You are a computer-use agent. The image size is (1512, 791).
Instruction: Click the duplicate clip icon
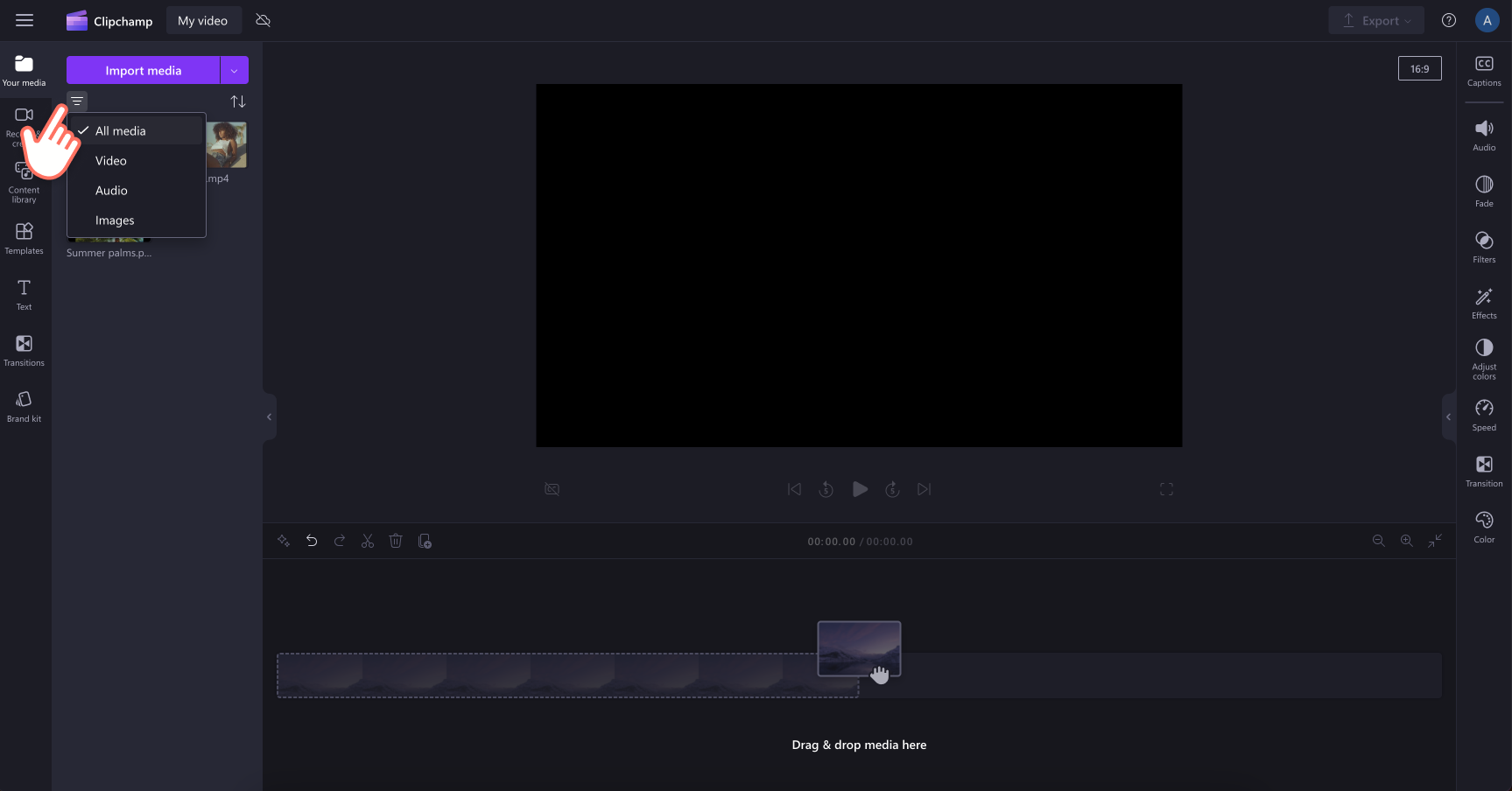point(425,541)
